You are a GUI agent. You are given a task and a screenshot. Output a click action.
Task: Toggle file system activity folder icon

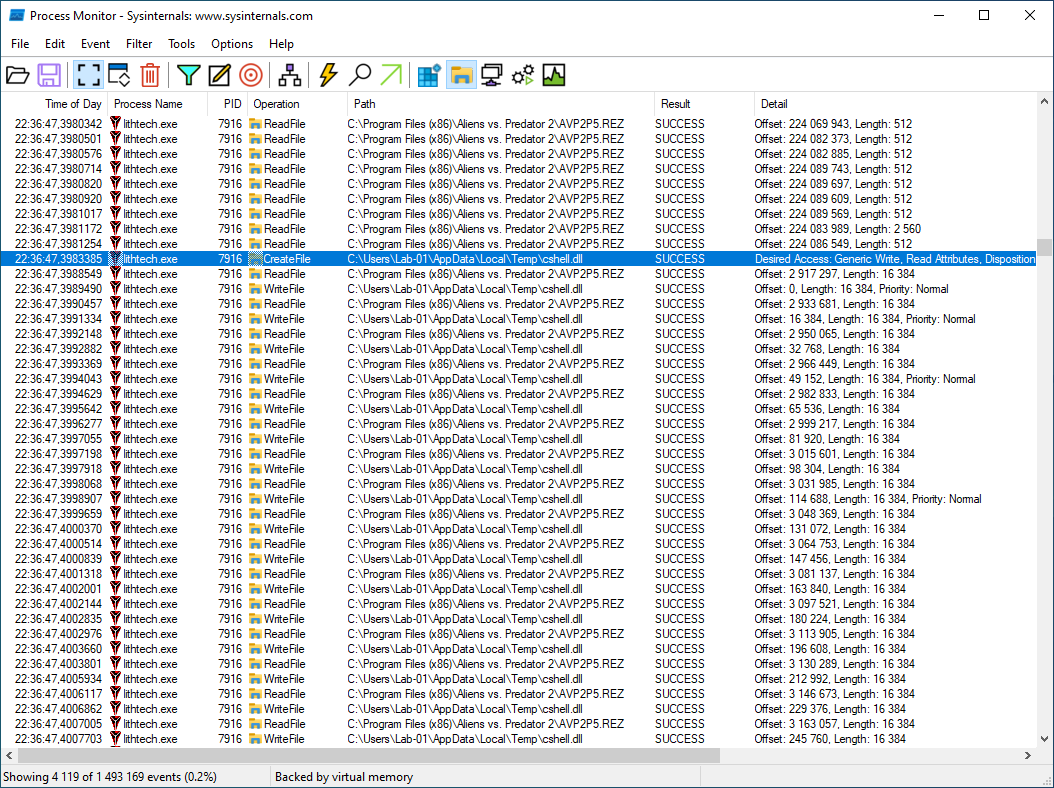(461, 75)
